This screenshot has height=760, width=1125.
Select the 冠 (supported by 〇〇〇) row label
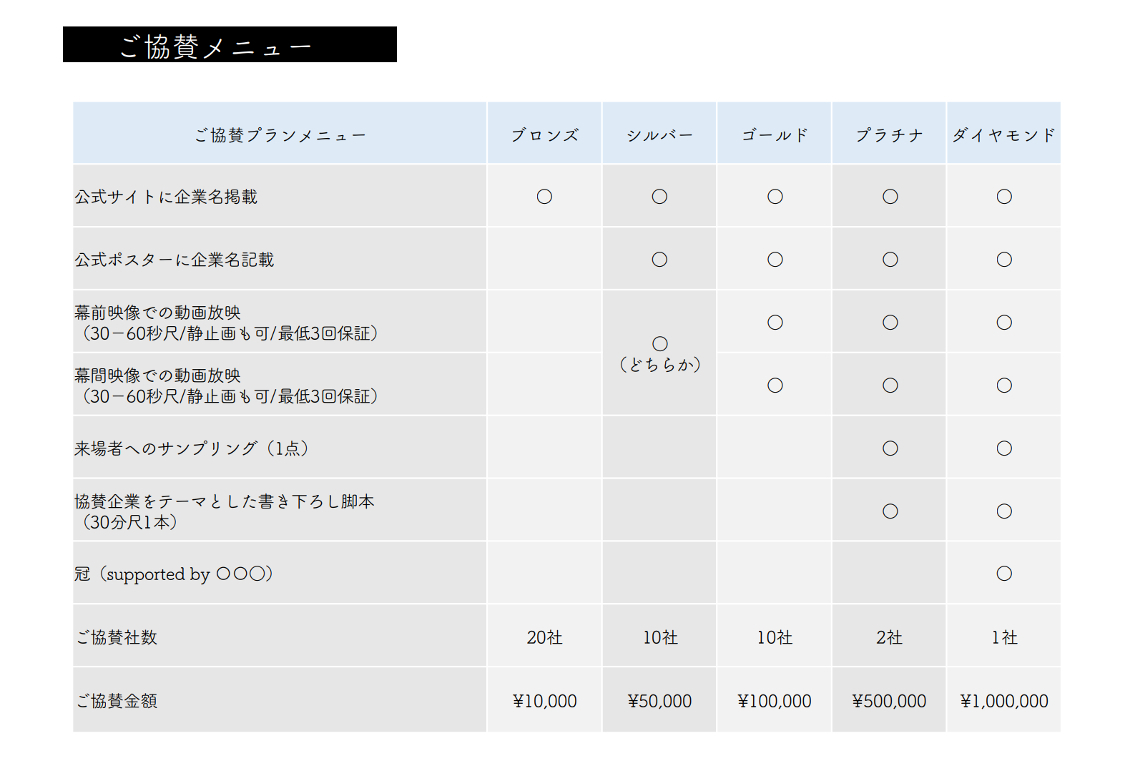click(x=174, y=574)
